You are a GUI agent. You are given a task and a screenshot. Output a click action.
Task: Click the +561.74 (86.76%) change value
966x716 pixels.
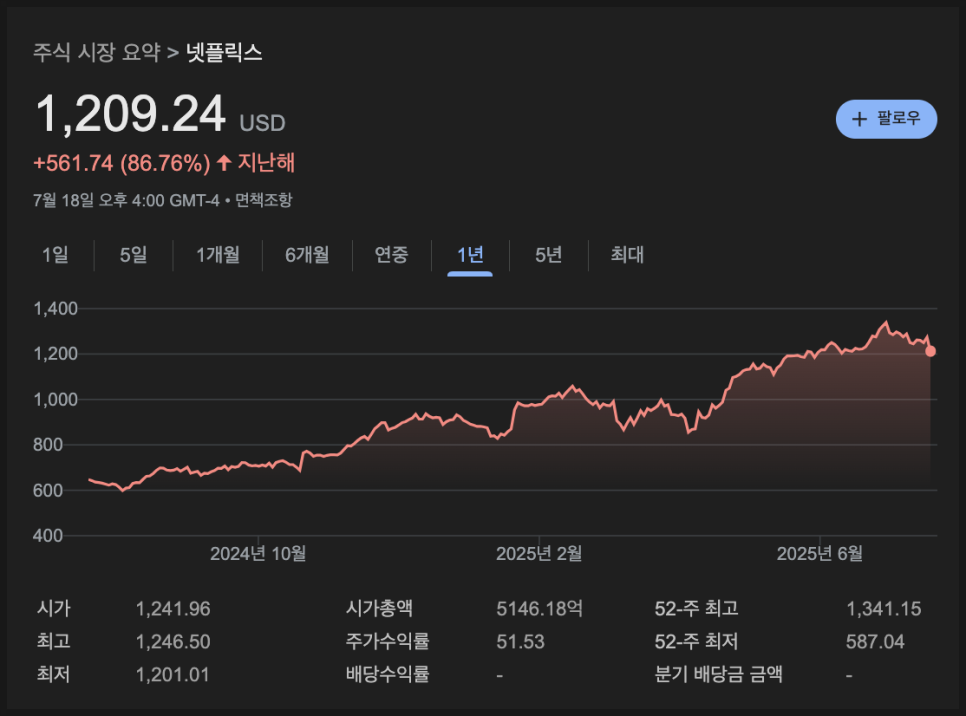(121, 163)
